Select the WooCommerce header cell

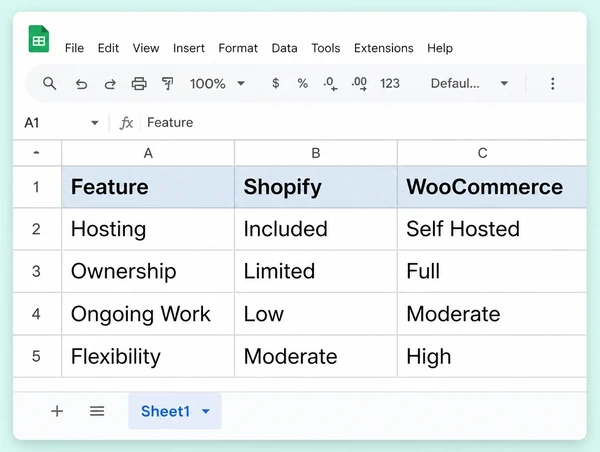pyautogui.click(x=492, y=187)
